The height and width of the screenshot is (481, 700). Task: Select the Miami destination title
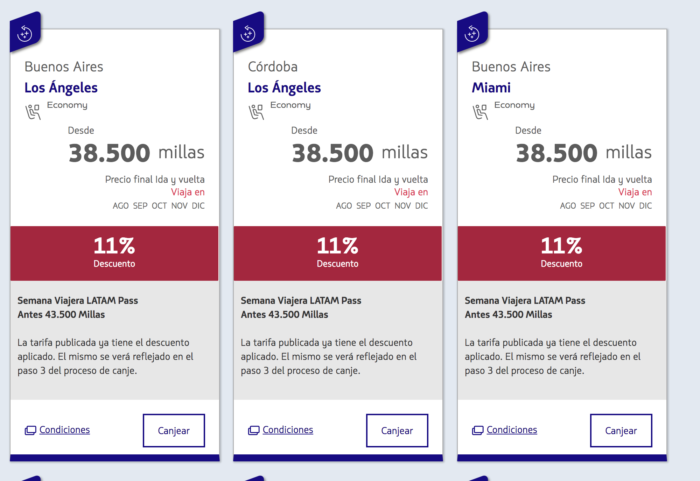click(x=491, y=88)
